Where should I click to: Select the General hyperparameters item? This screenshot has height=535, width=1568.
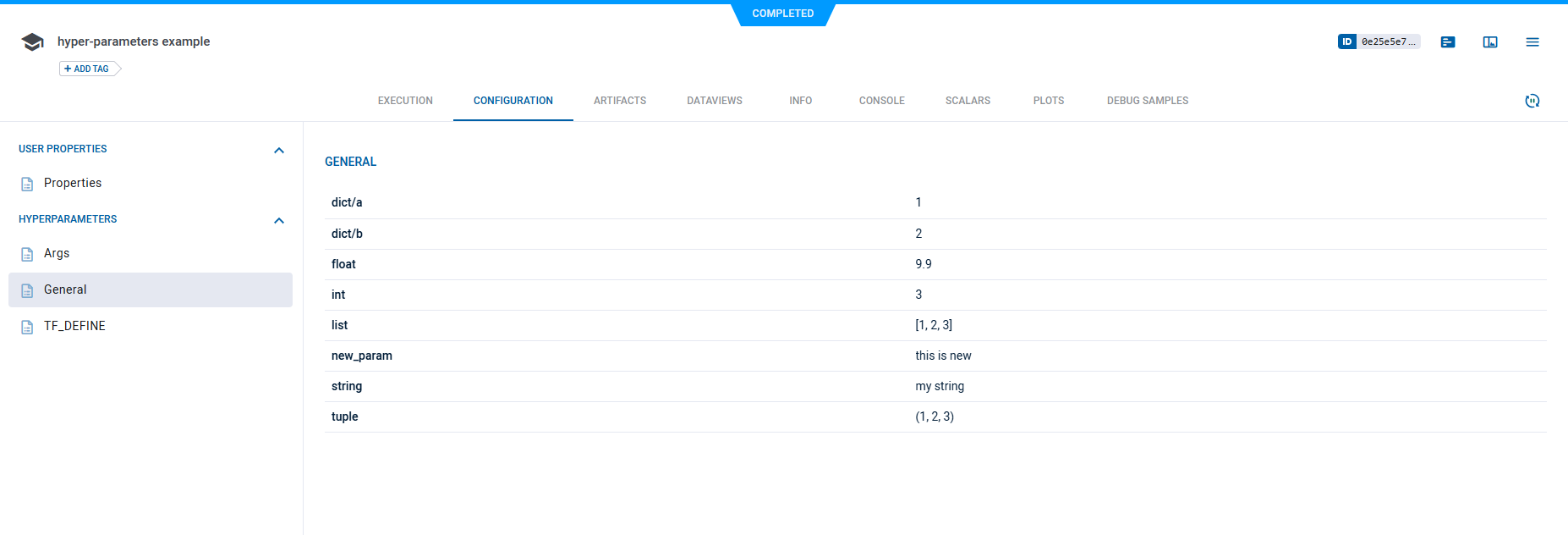pyautogui.click(x=65, y=290)
